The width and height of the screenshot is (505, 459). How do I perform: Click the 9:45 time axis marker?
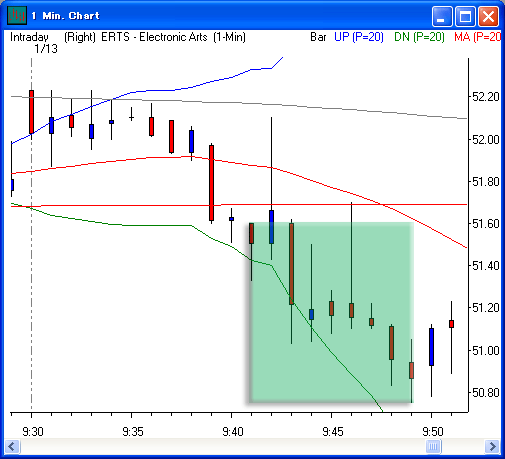[333, 432]
